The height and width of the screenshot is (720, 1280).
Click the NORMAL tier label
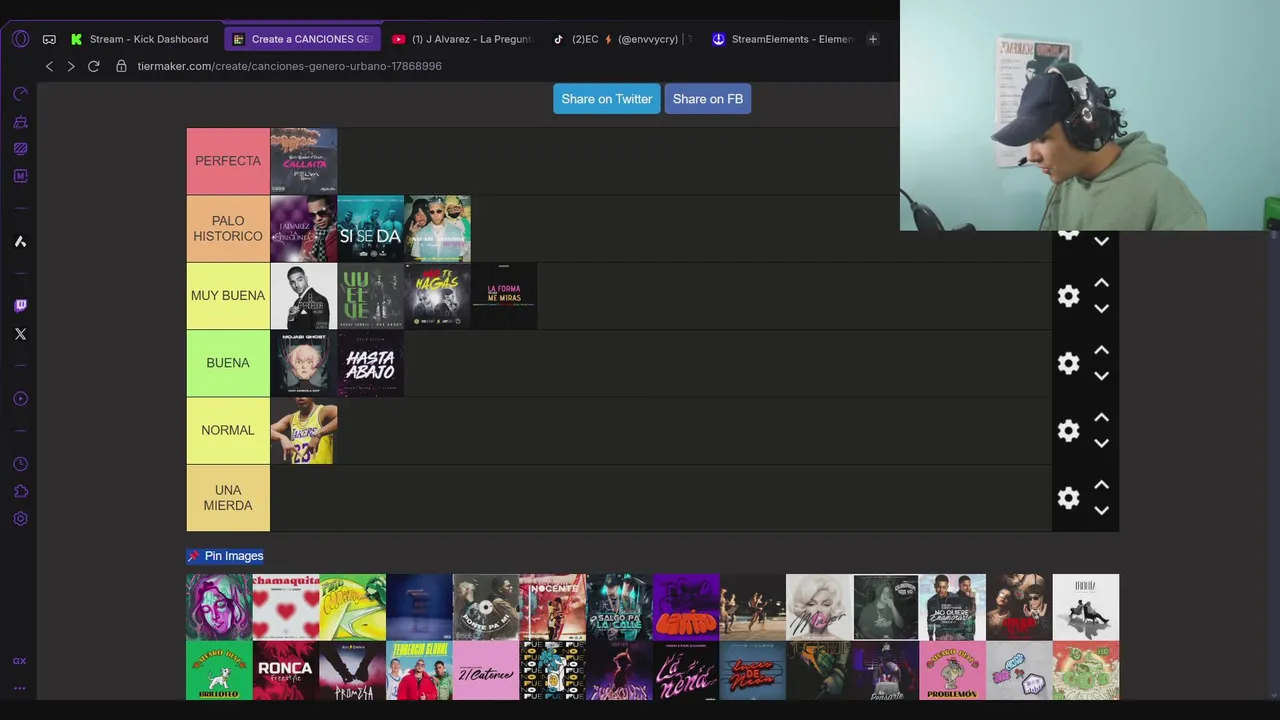pos(228,430)
